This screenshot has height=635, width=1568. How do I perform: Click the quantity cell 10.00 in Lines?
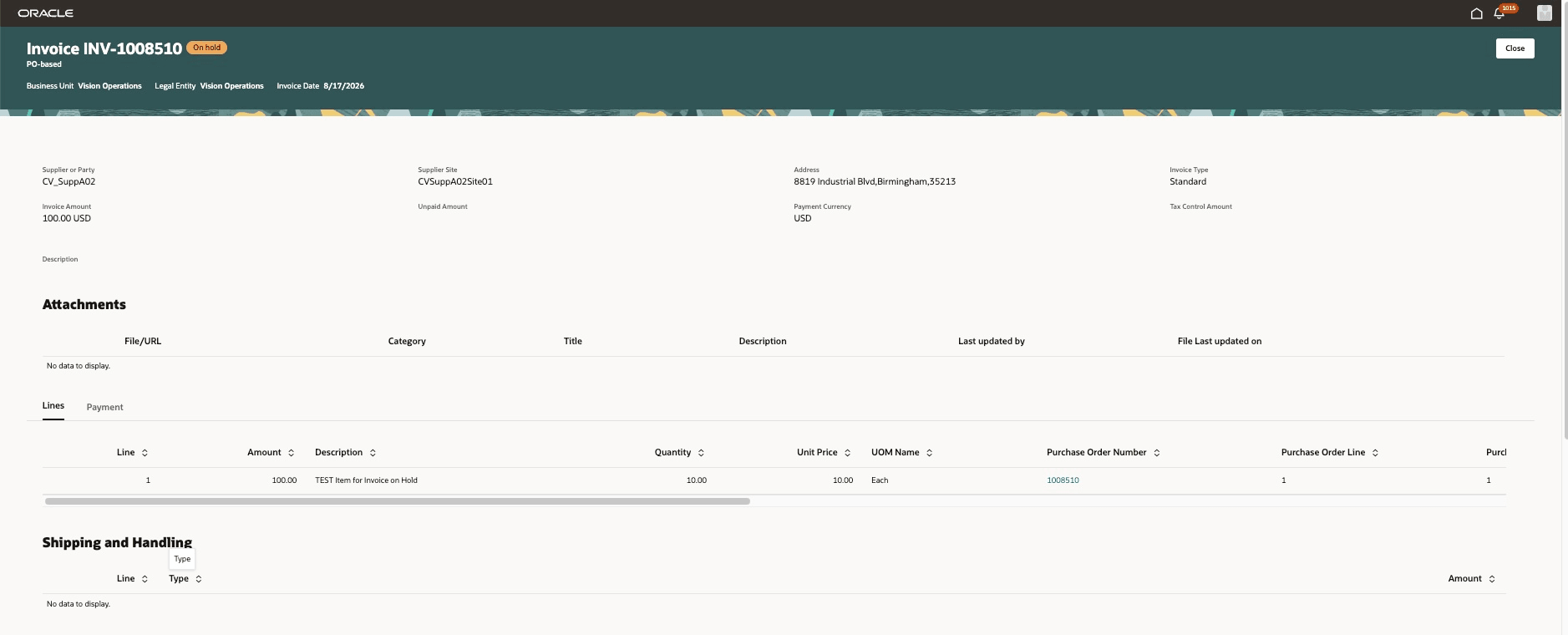point(697,480)
